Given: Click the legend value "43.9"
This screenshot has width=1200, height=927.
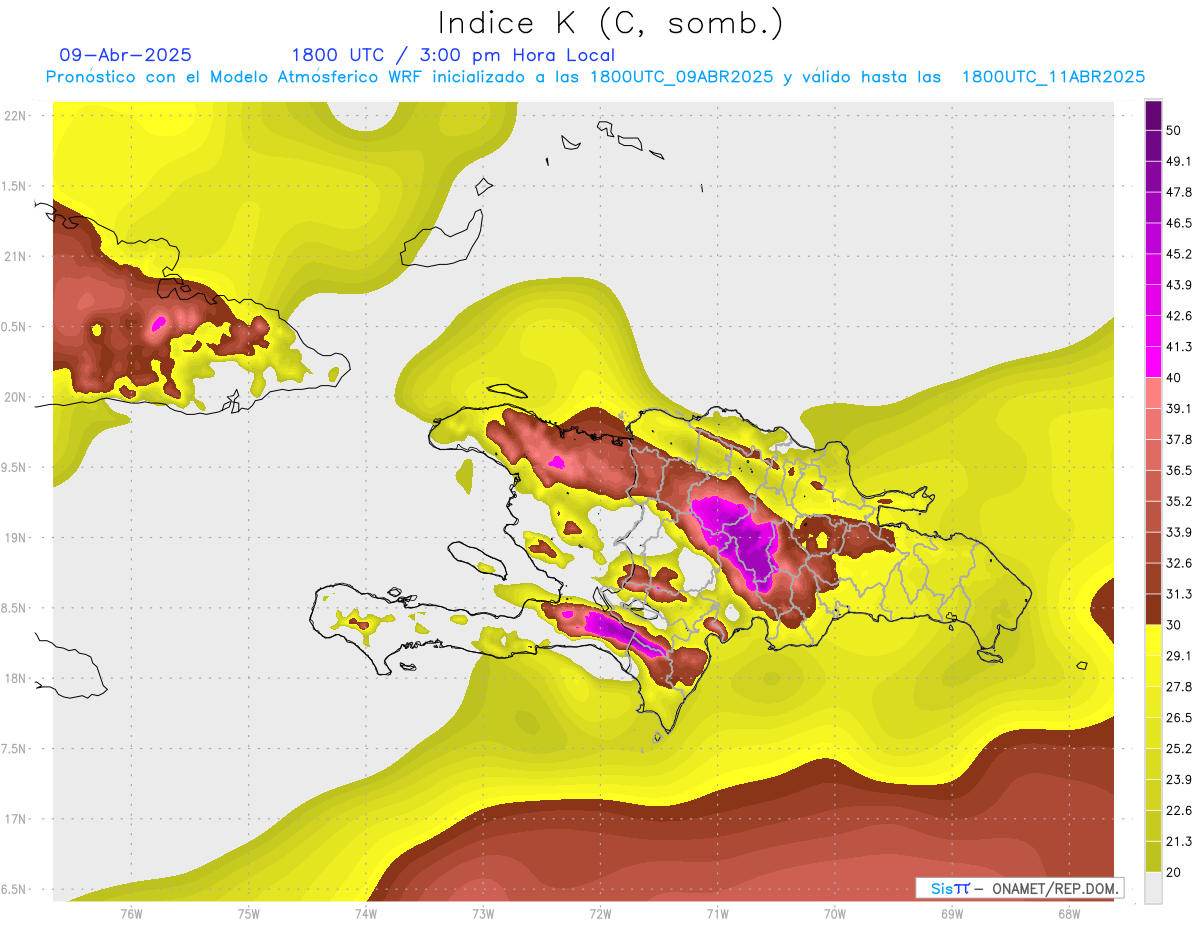Looking at the screenshot, I should (x=1179, y=285).
